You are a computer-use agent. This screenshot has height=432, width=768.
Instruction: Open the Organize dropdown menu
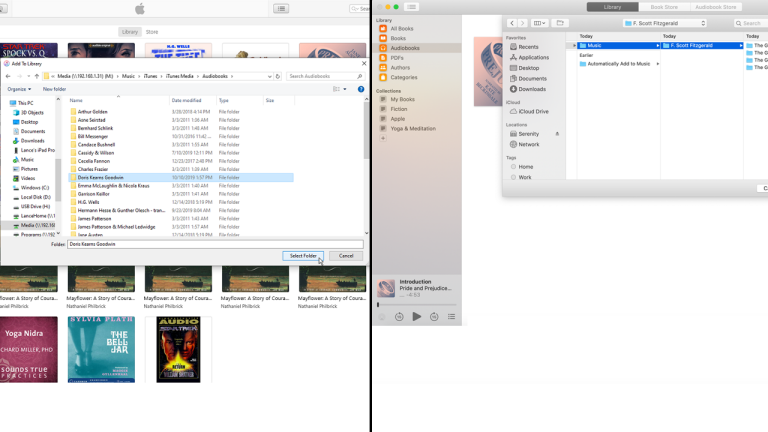(19, 89)
